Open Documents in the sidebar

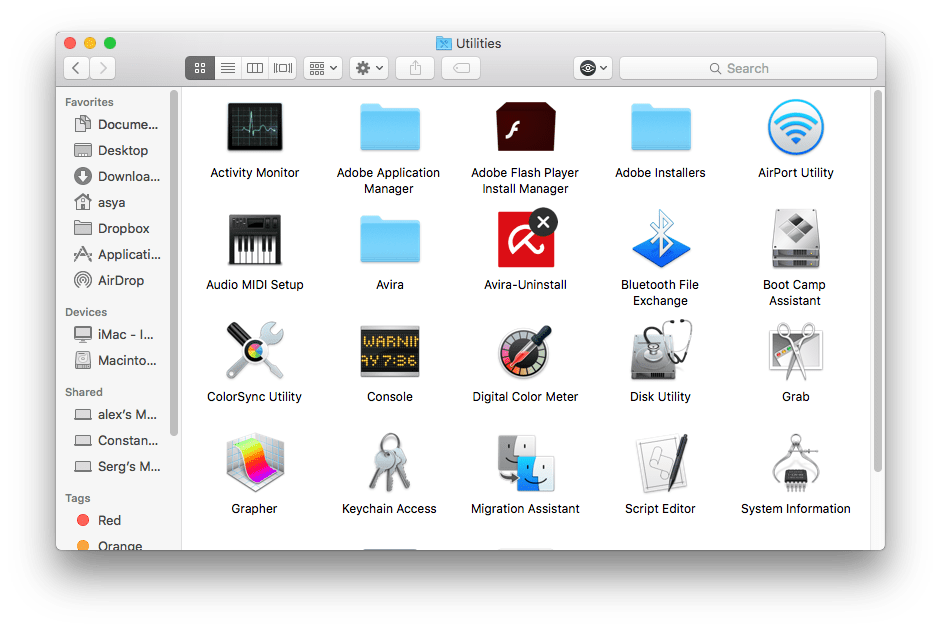(117, 124)
